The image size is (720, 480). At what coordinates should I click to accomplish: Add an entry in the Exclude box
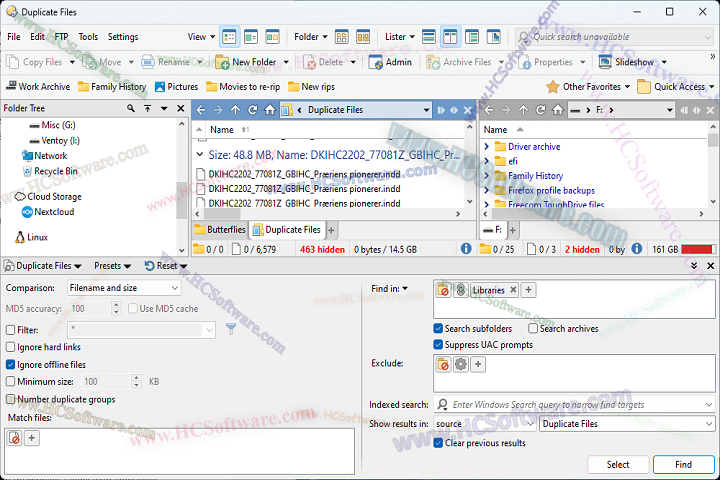click(478, 364)
